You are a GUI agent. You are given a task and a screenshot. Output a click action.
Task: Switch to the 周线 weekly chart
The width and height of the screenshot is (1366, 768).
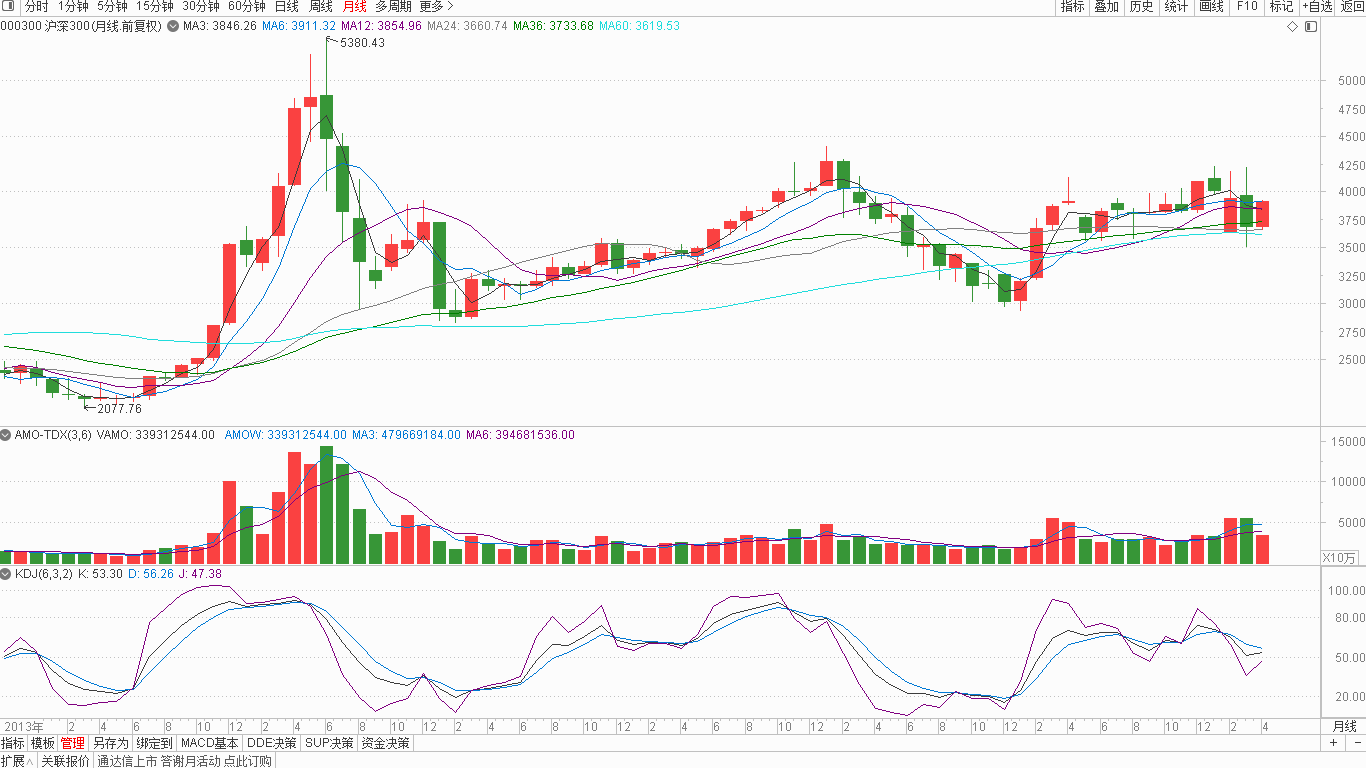321,6
